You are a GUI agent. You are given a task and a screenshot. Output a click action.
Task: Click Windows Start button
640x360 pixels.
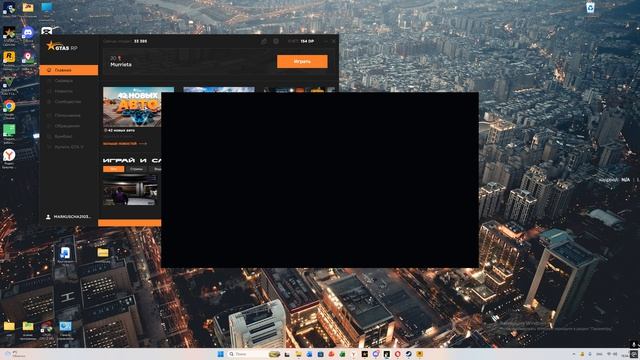pyautogui.click(x=220, y=354)
